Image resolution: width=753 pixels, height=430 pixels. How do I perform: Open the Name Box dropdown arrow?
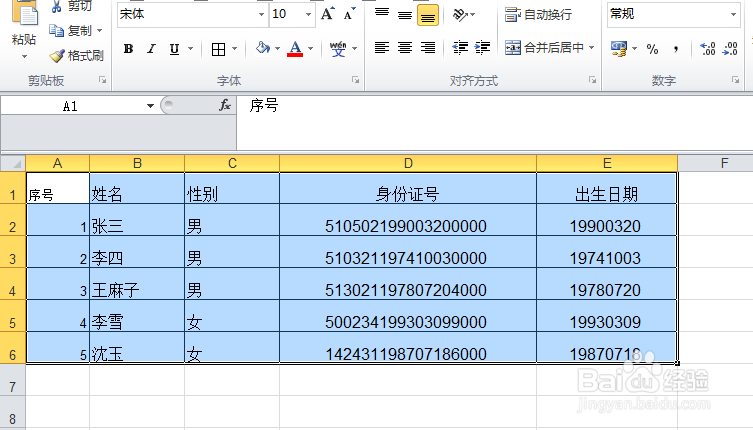[150, 106]
